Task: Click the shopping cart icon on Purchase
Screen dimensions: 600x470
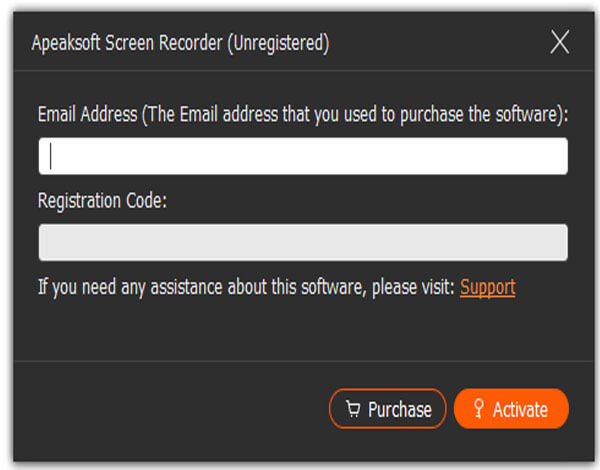Action: point(353,409)
